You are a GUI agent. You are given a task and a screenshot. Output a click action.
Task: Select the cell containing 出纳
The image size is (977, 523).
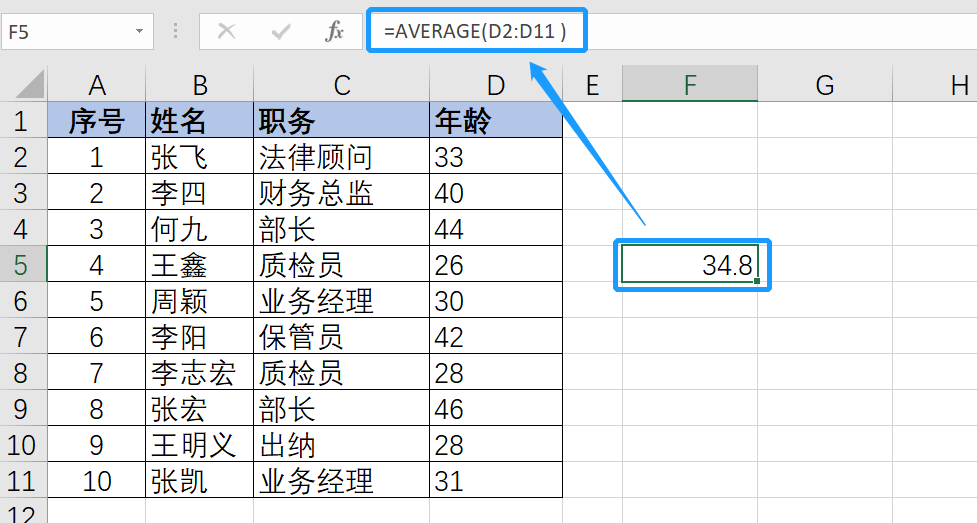click(x=341, y=444)
